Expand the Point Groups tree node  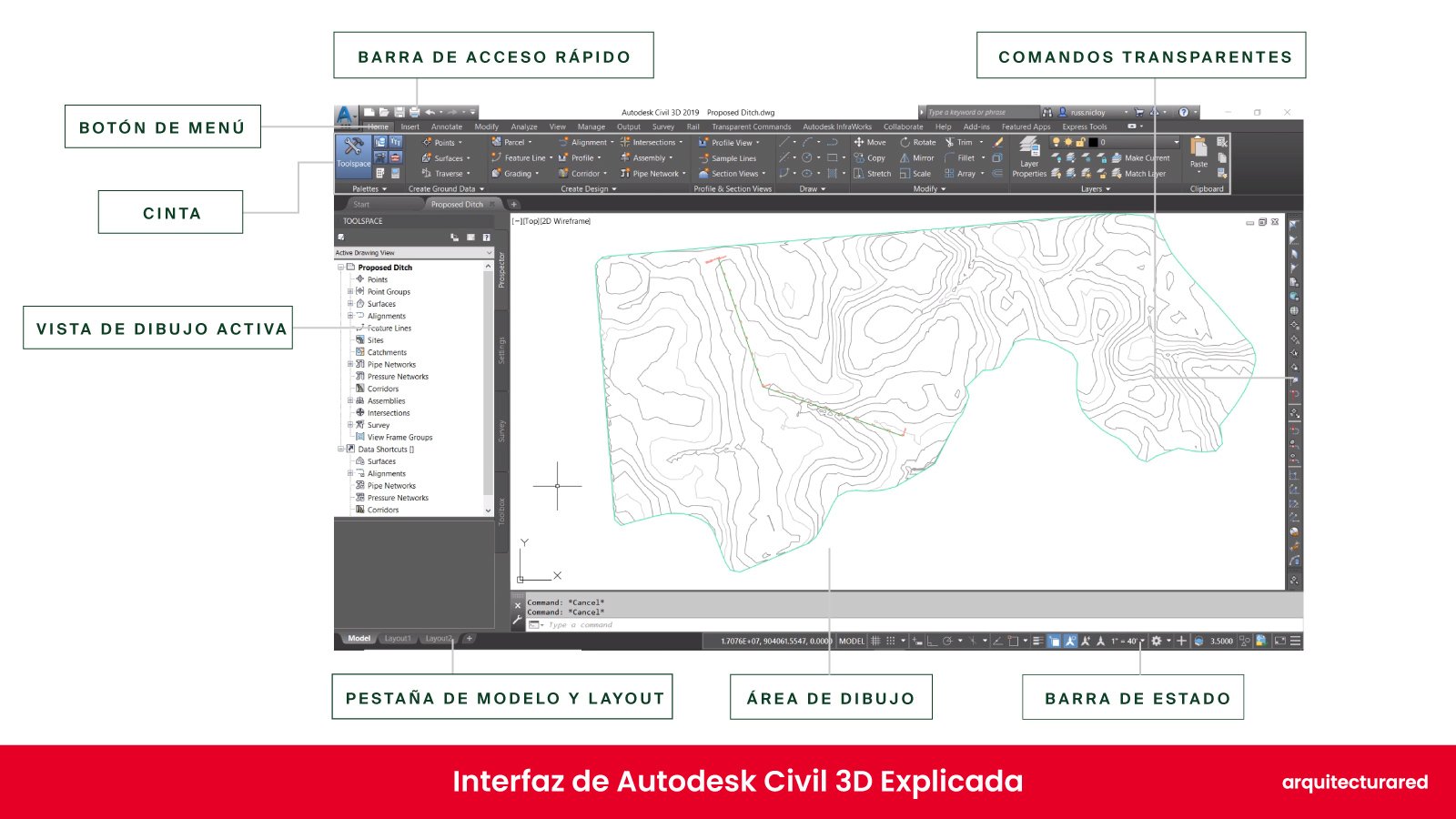click(350, 291)
